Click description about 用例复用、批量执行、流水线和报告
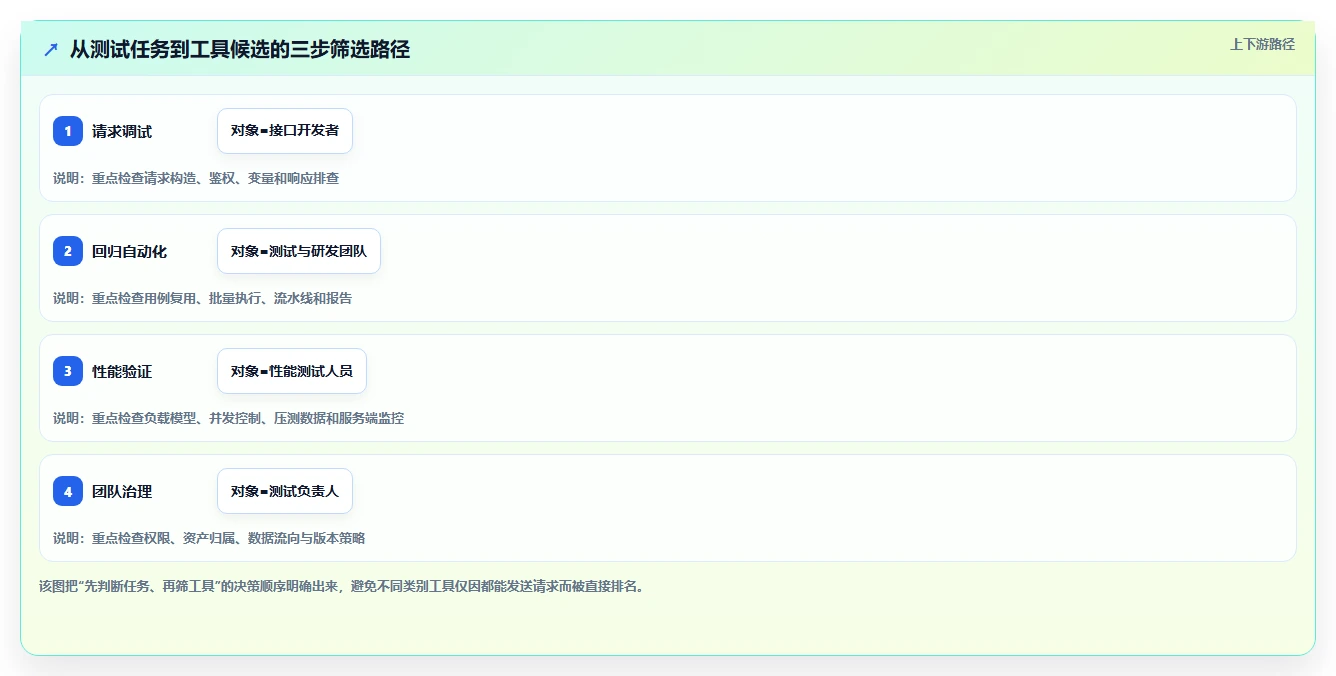 click(202, 298)
